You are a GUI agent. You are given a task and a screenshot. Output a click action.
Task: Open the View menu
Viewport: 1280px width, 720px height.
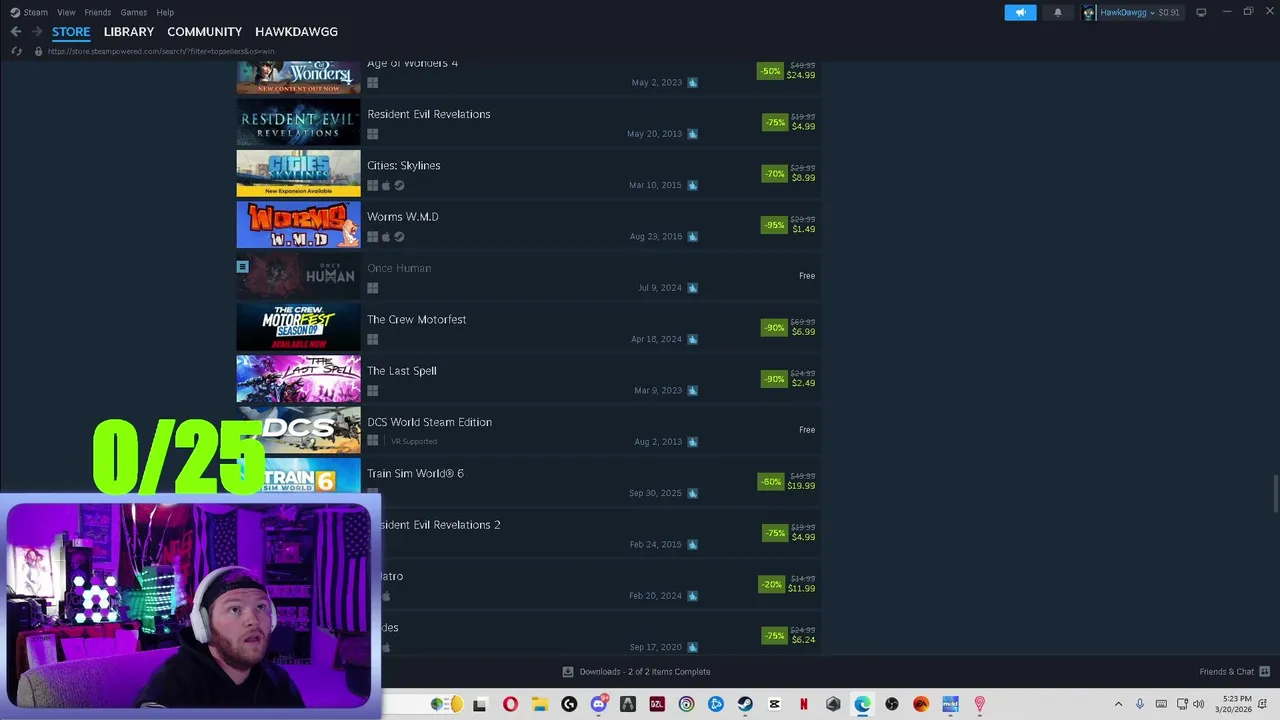pyautogui.click(x=66, y=12)
